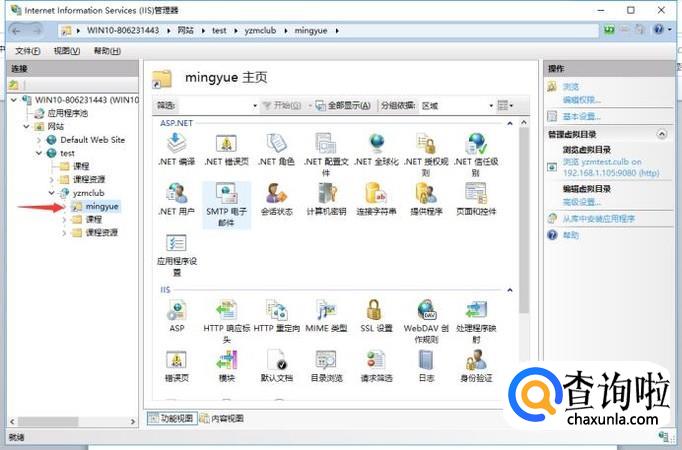This screenshot has width=682, height=450.
Task: Click the 浏览 action link
Action: click(x=571, y=87)
